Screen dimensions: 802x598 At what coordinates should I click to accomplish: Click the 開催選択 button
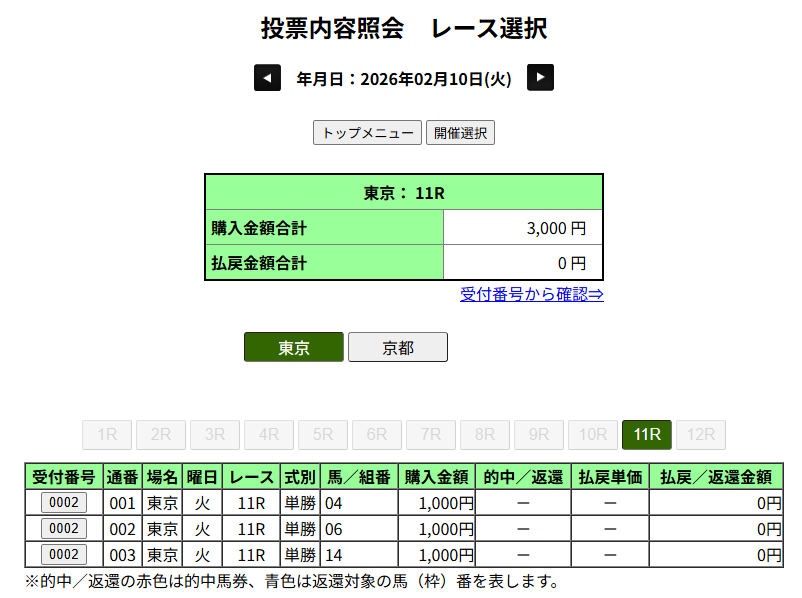(460, 133)
